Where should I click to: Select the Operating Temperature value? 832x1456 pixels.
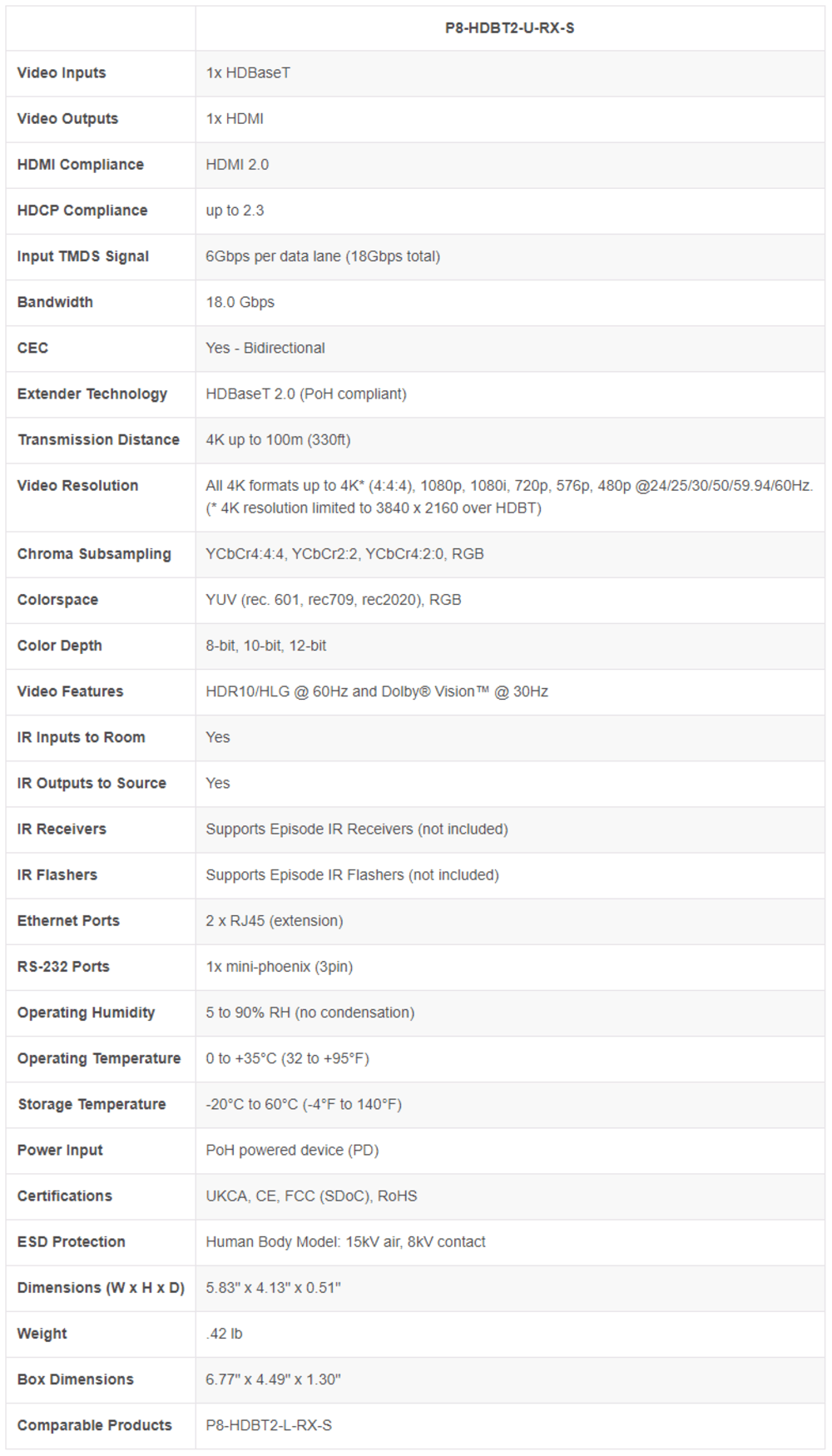point(287,1058)
